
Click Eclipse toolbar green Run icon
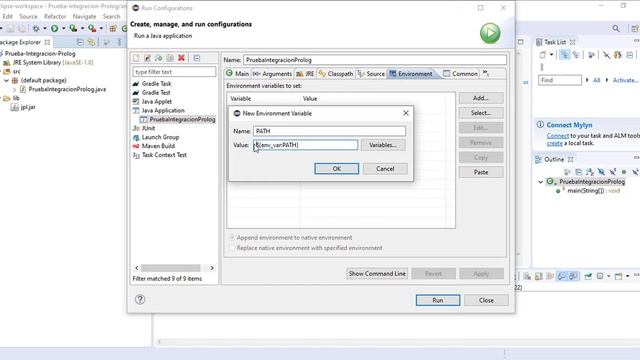tap(54, 28)
